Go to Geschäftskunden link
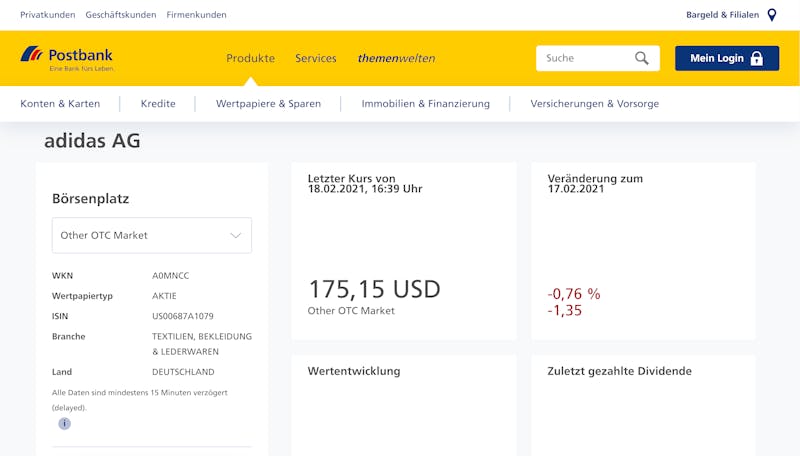Image resolution: width=800 pixels, height=456 pixels. tap(121, 15)
